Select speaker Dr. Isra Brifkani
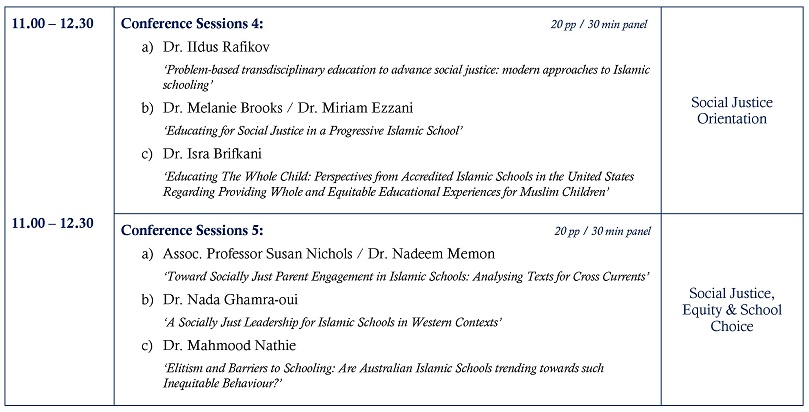This screenshot has width=809, height=412. tap(215, 153)
